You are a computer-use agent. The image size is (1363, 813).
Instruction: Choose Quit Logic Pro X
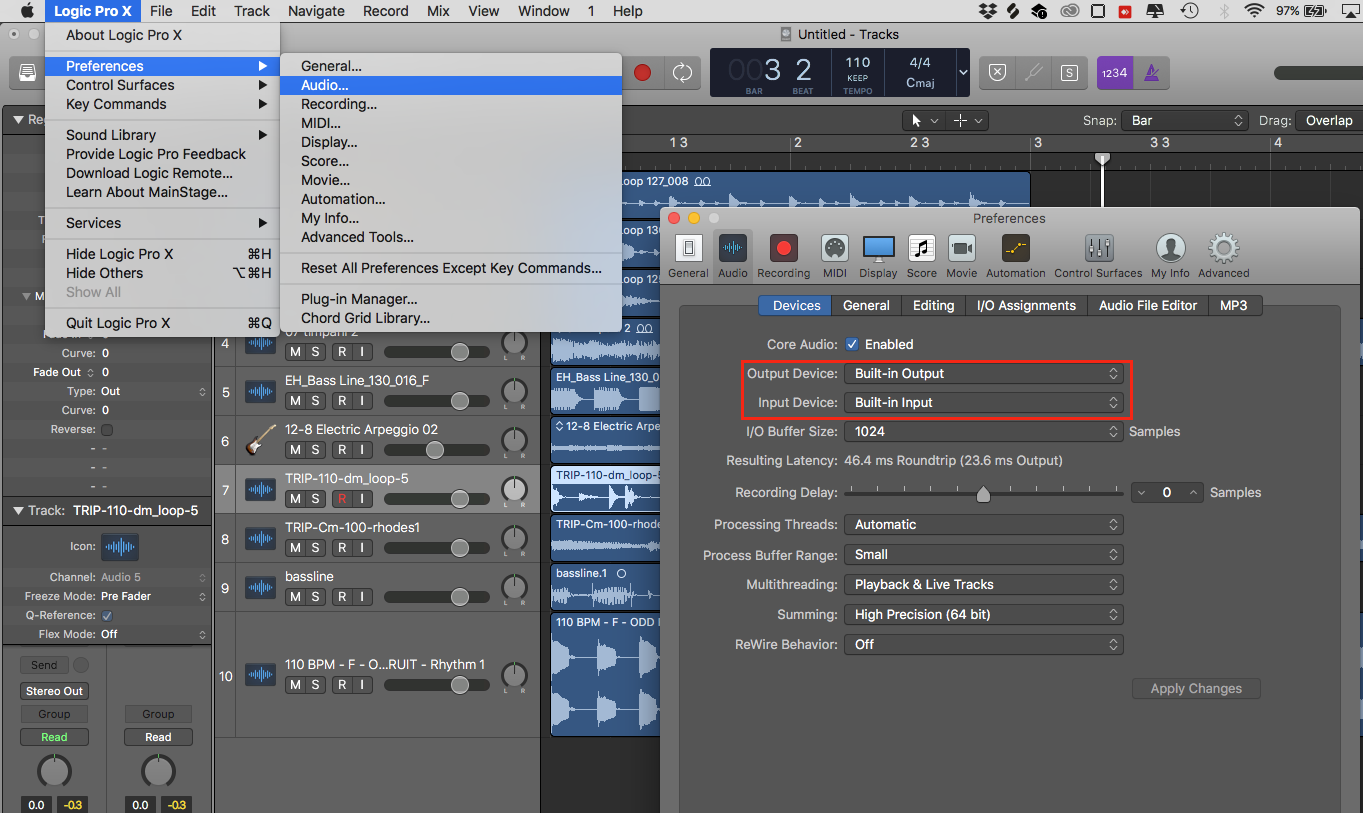[x=162, y=323]
